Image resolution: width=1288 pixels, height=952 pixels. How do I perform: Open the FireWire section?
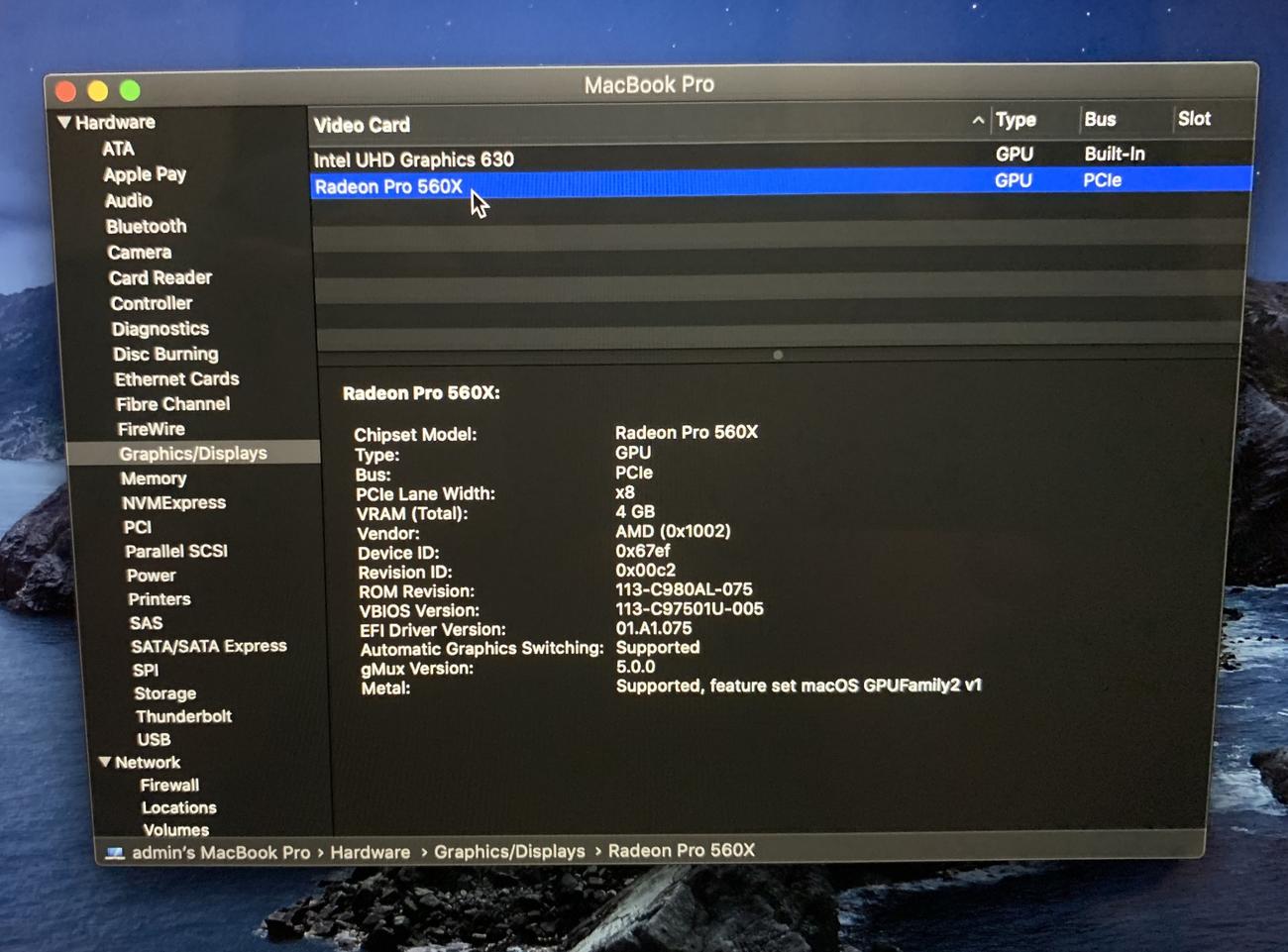pos(152,429)
